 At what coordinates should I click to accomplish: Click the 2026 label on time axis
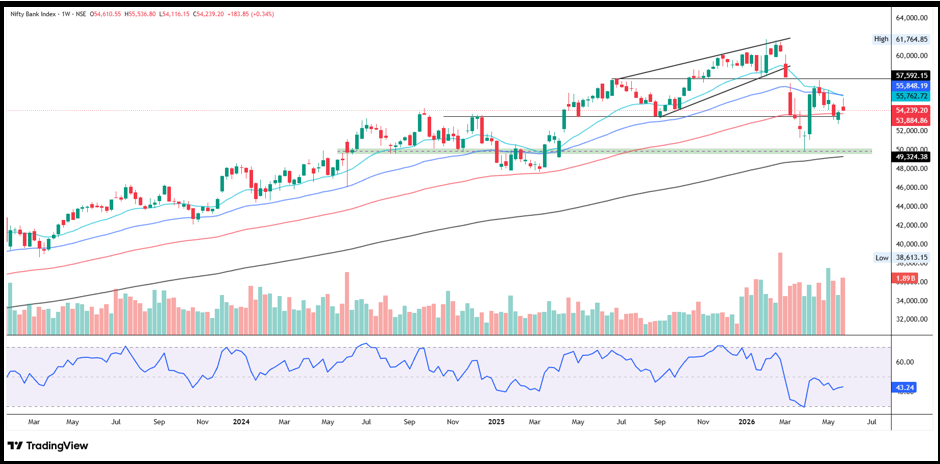(746, 422)
